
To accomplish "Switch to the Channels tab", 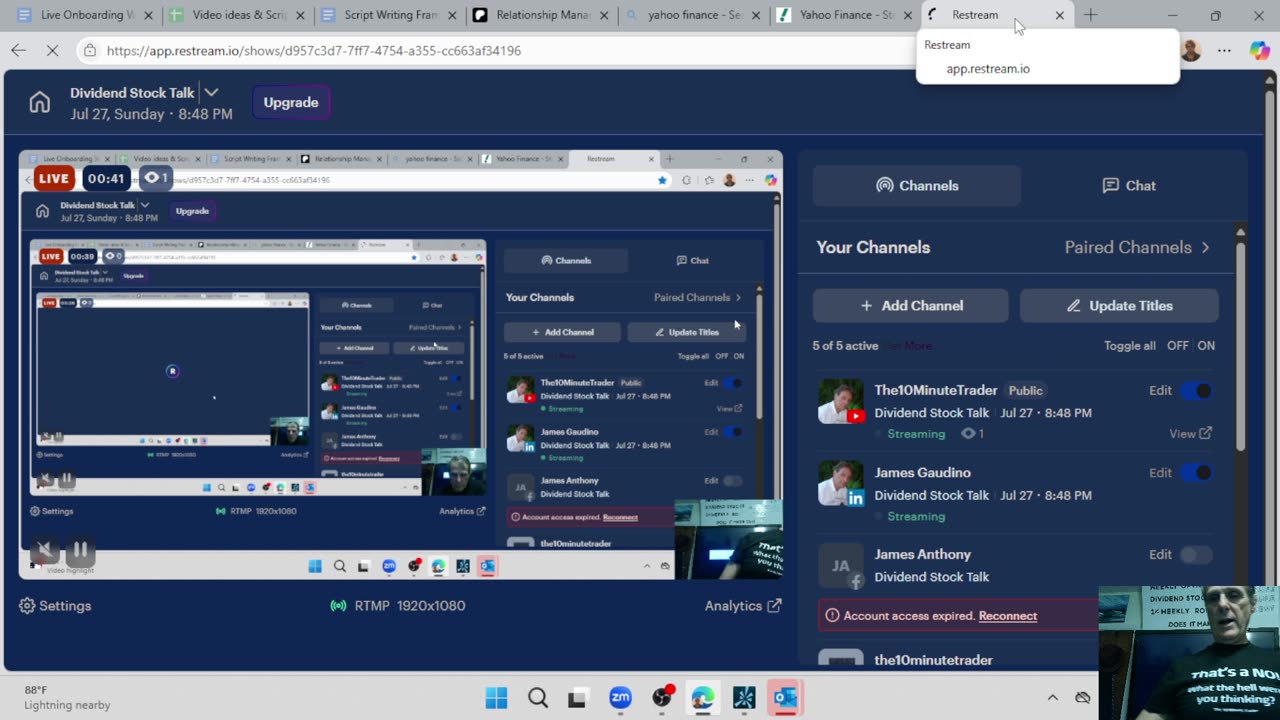I will tap(916, 185).
